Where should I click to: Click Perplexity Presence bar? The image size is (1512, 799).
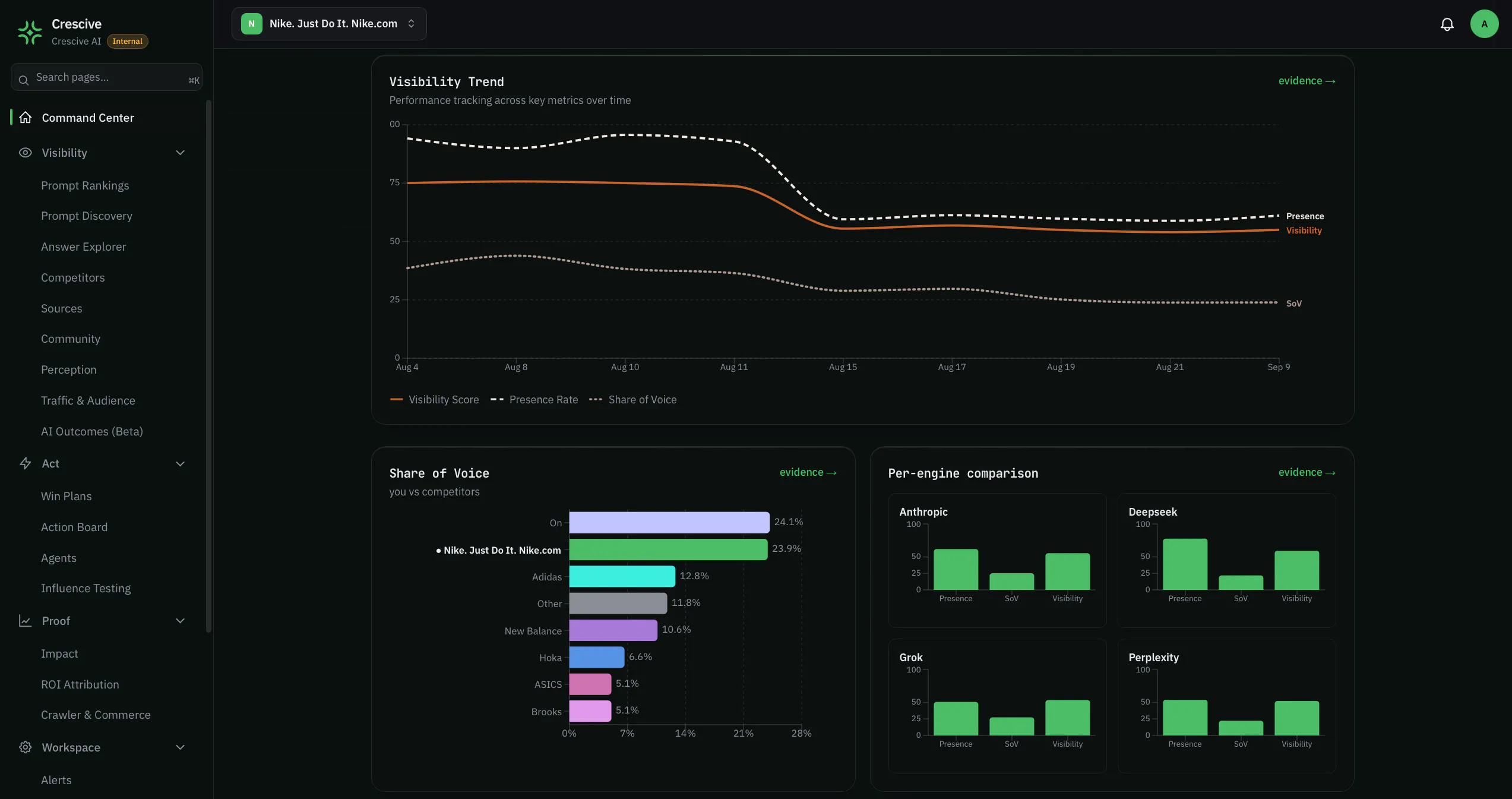tap(1185, 718)
